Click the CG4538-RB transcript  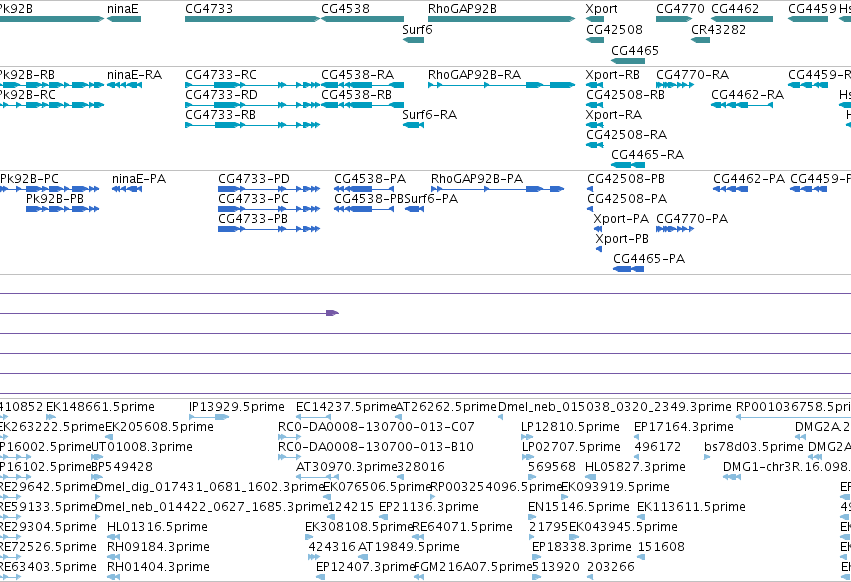(x=363, y=105)
